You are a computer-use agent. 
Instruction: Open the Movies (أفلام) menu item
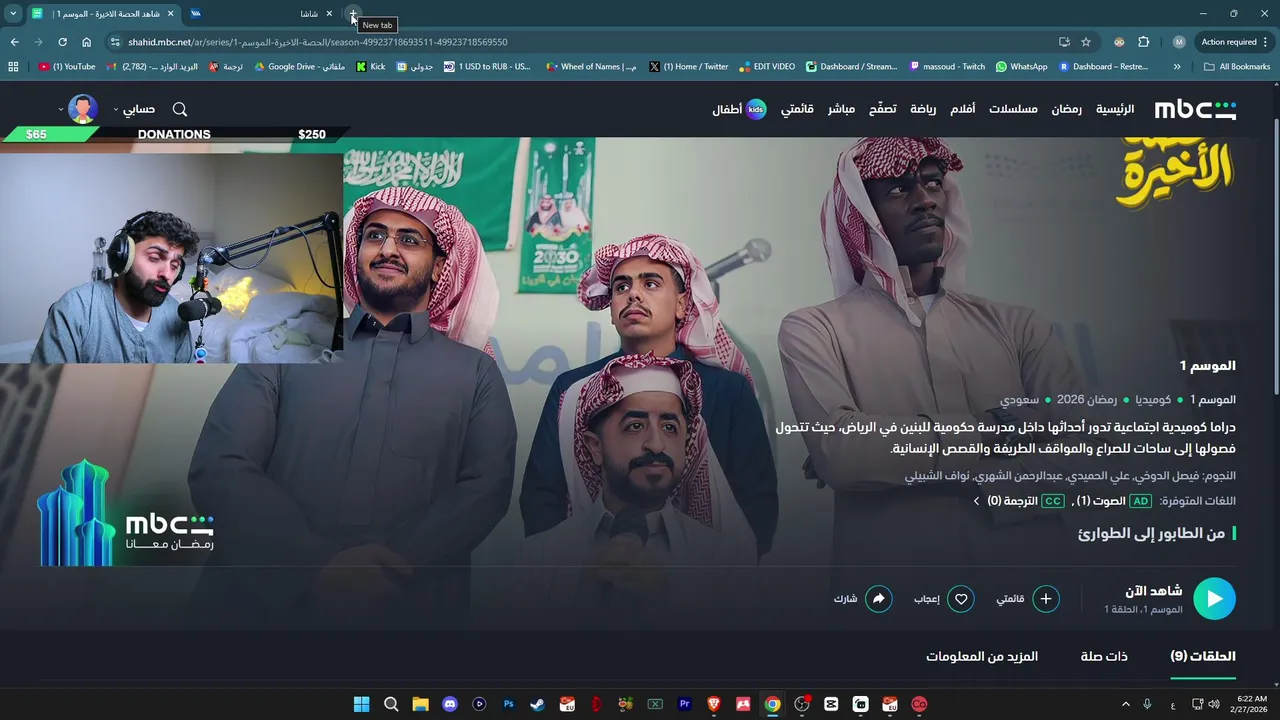tap(962, 109)
